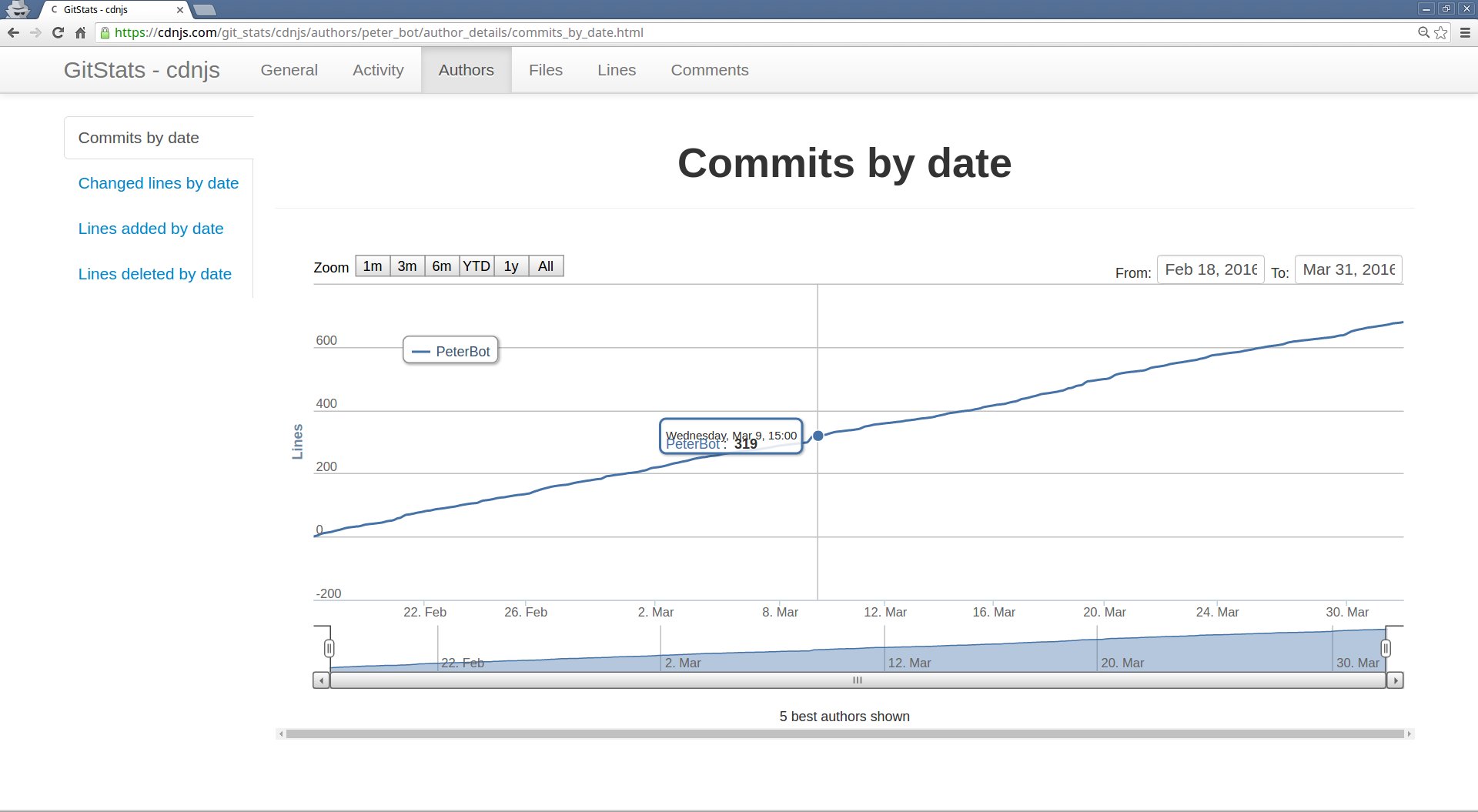
Task: Reload the page with the refresh icon
Action: [x=58, y=32]
